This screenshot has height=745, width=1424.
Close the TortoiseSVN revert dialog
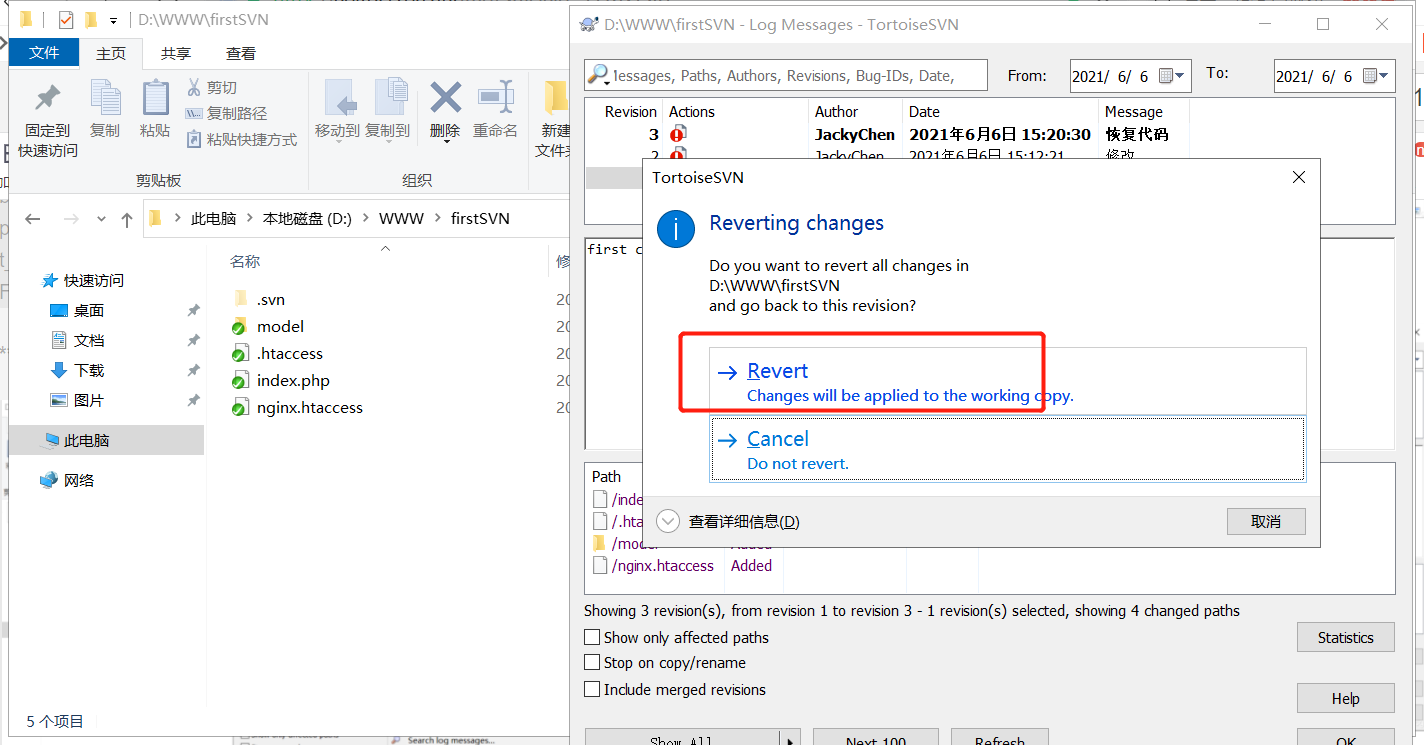[x=1298, y=178]
